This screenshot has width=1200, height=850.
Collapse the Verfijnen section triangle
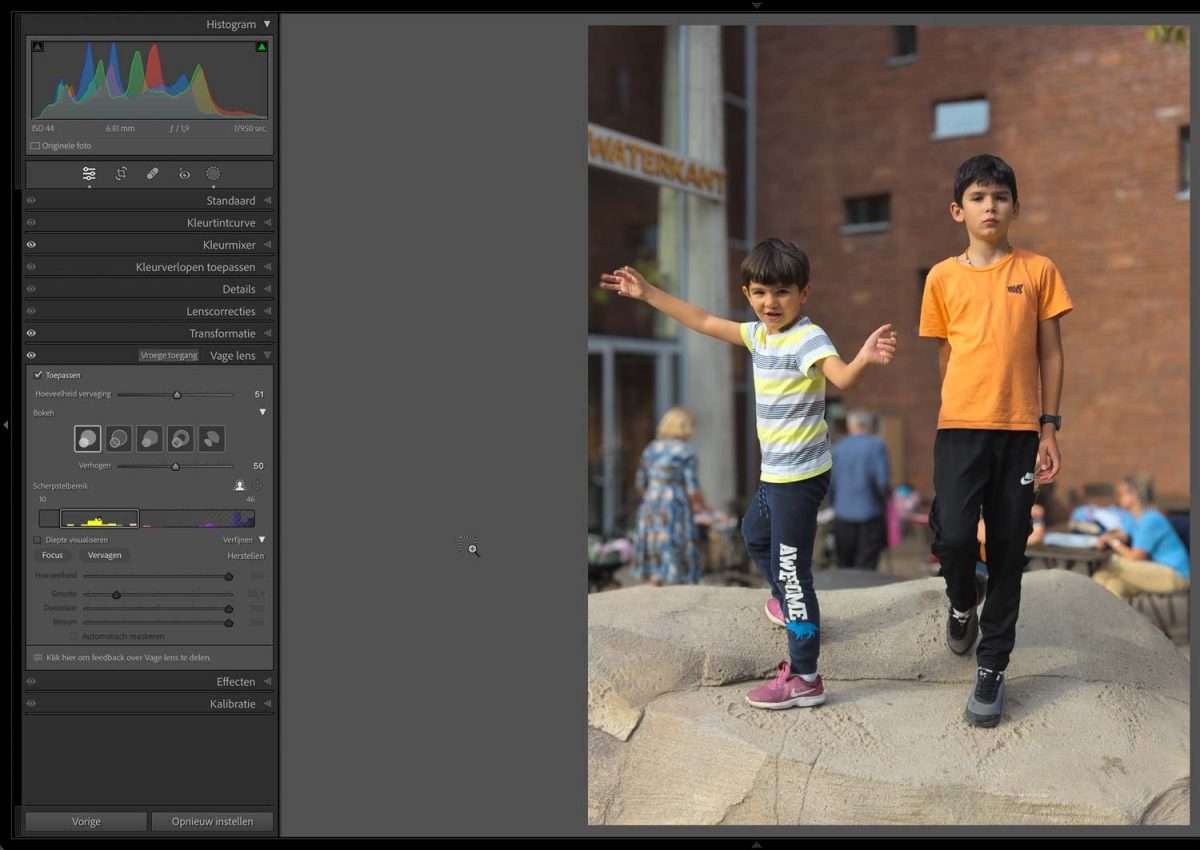262,540
